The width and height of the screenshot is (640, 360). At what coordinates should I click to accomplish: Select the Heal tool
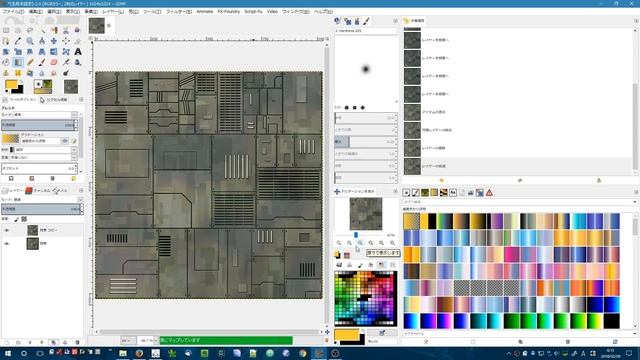point(18,73)
